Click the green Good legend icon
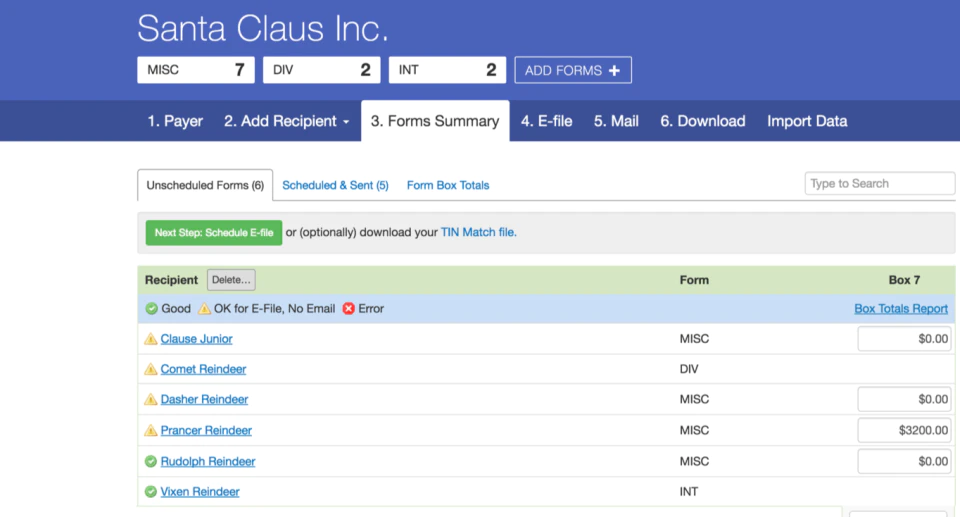 coord(151,309)
